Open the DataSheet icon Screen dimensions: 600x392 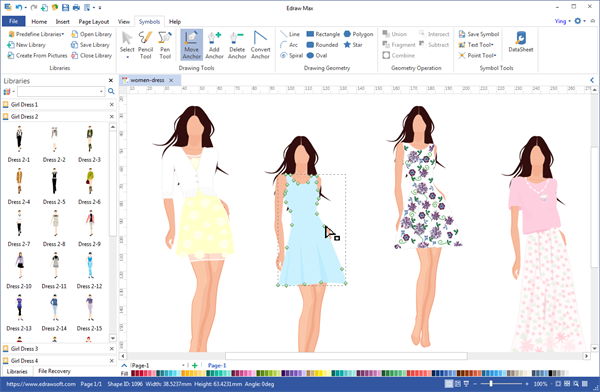520,42
